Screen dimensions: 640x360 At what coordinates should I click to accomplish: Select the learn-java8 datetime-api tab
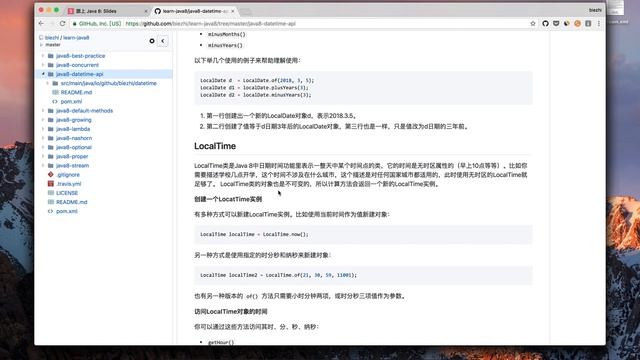pos(195,11)
